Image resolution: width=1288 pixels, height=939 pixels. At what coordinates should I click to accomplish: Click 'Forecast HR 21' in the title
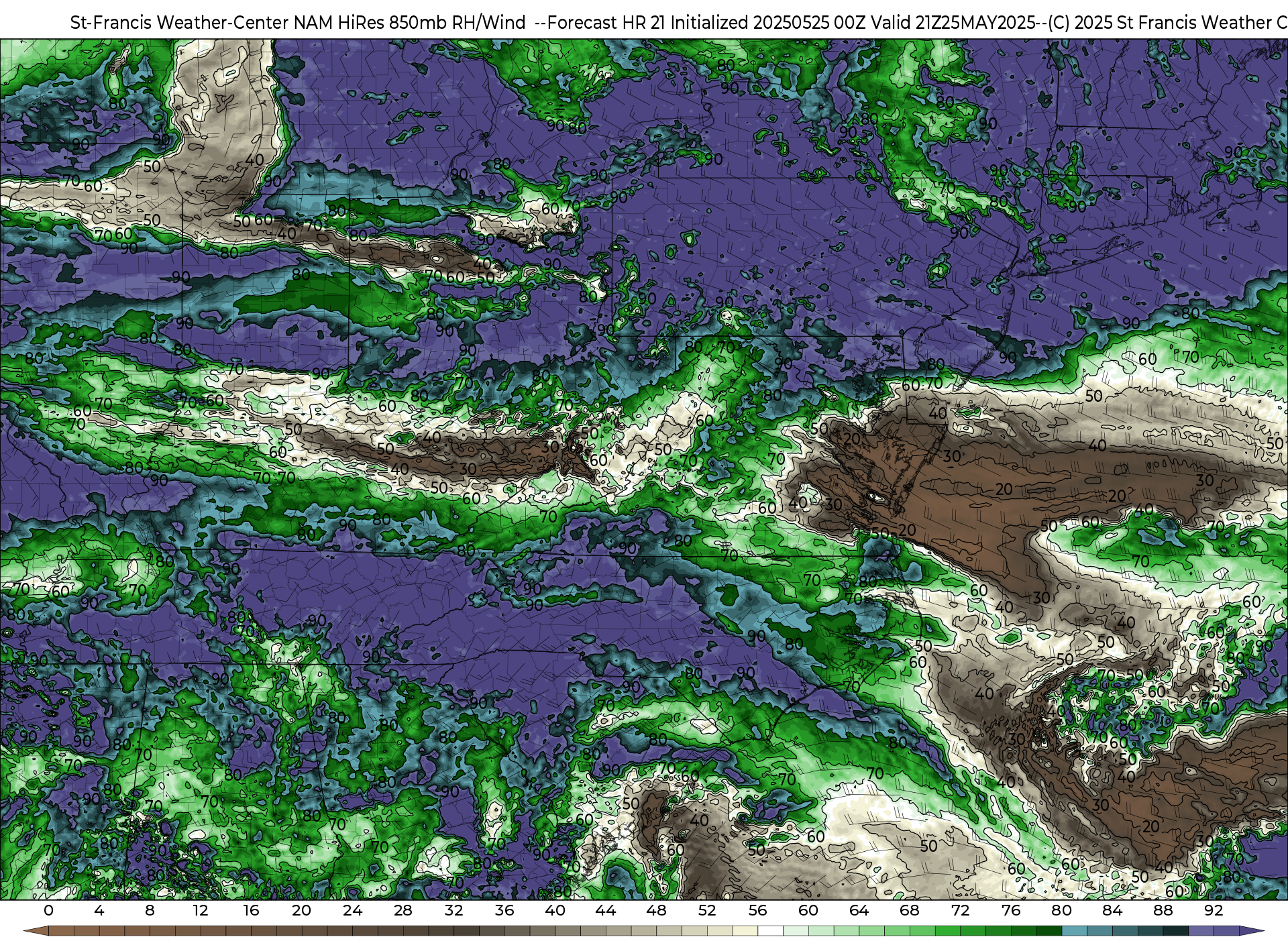pyautogui.click(x=606, y=23)
